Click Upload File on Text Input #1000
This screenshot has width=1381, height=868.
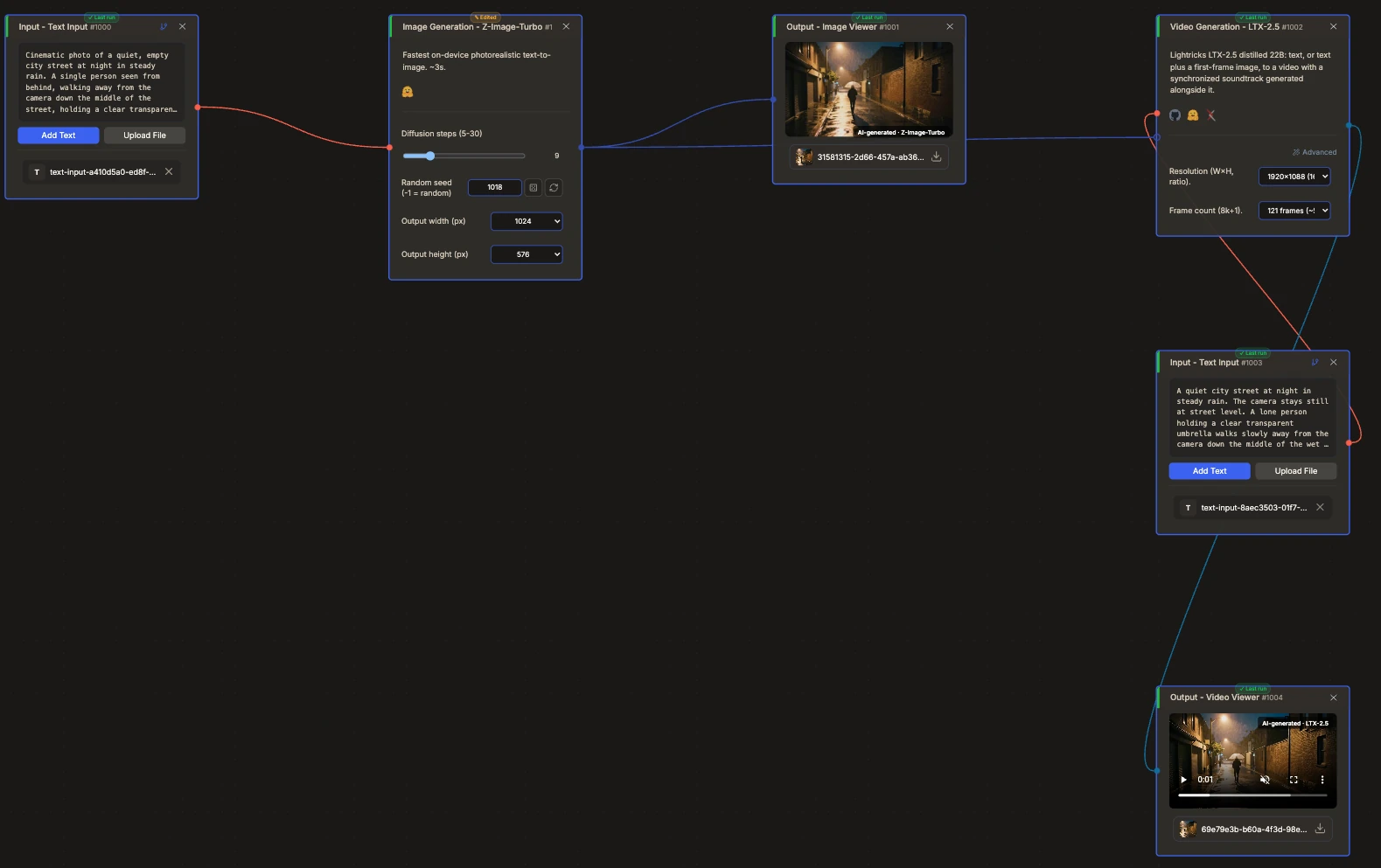pyautogui.click(x=144, y=135)
